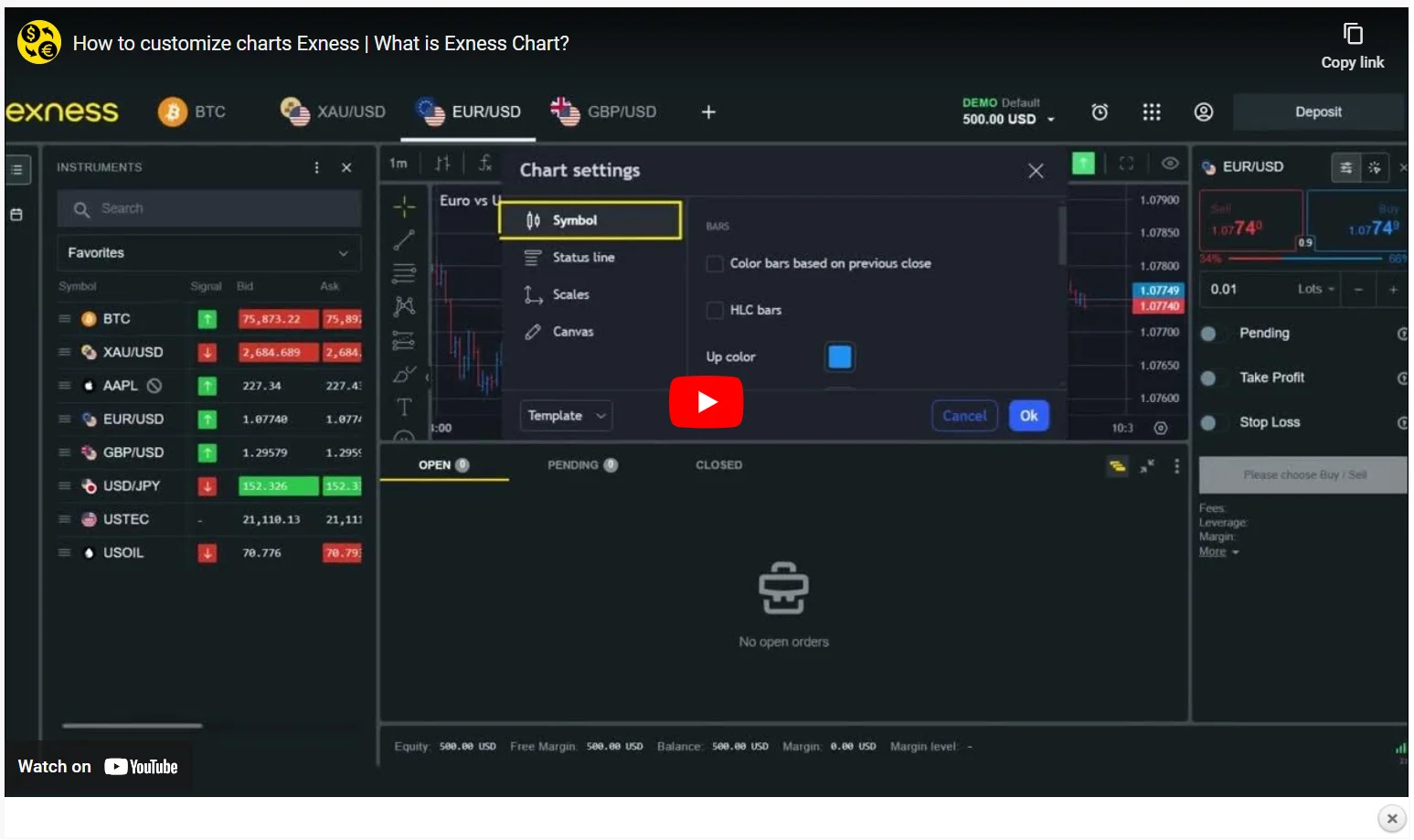The height and width of the screenshot is (840, 1414).
Task: Select the AAPL instrument row
Action: 209,386
